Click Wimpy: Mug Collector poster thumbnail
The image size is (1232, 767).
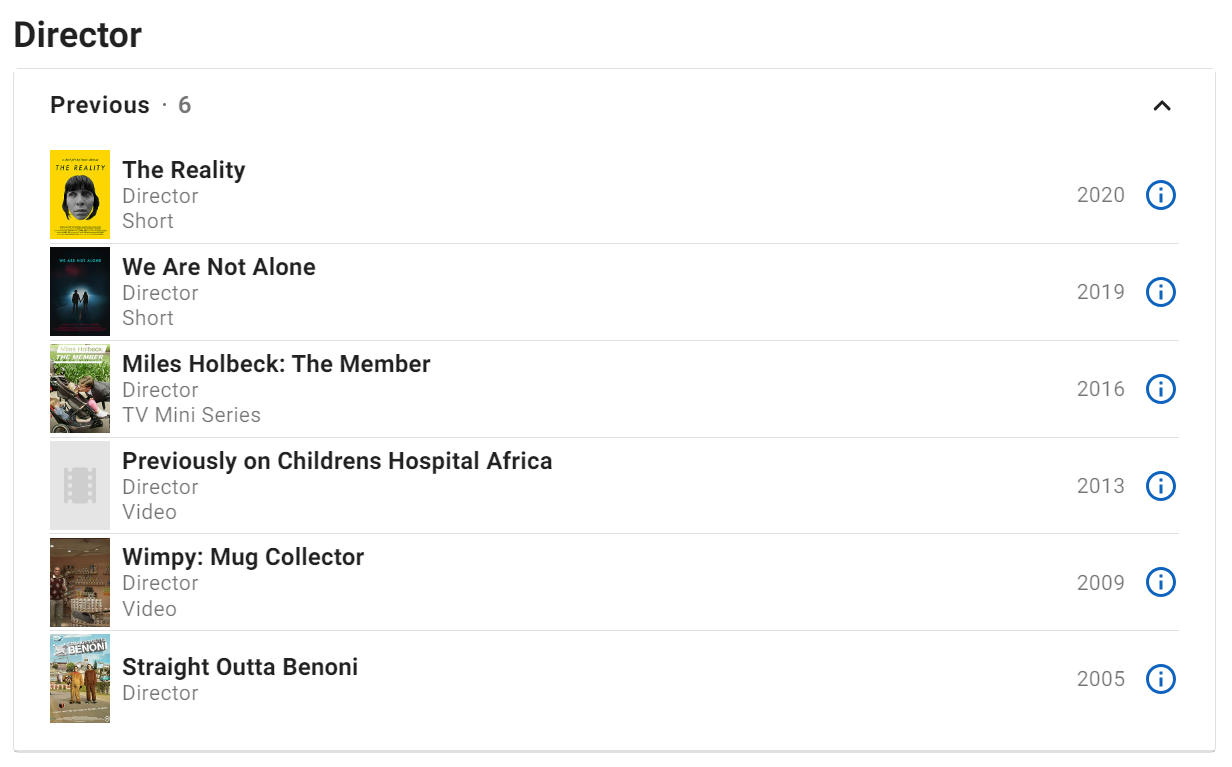pos(80,582)
